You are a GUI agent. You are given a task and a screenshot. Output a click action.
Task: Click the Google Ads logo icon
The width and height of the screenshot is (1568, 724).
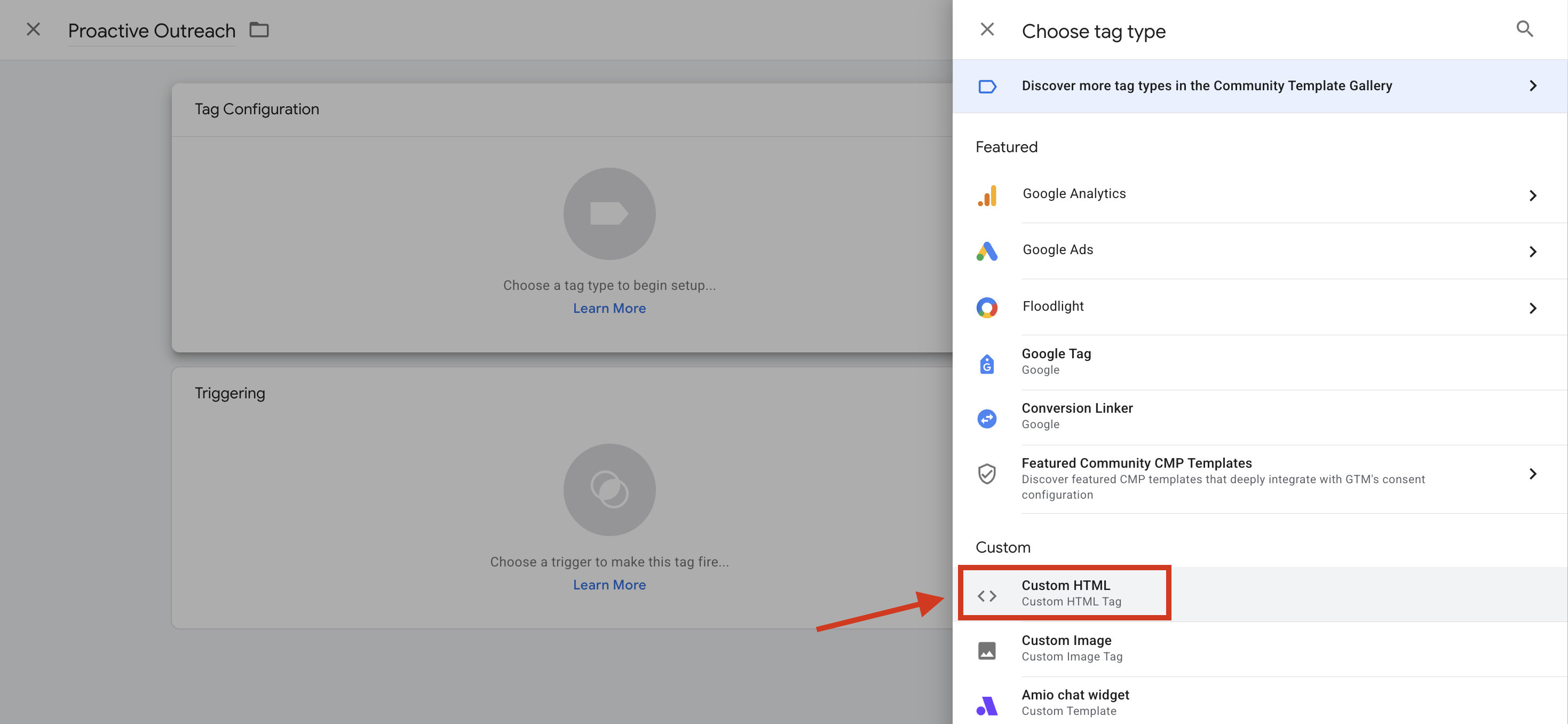tap(987, 251)
